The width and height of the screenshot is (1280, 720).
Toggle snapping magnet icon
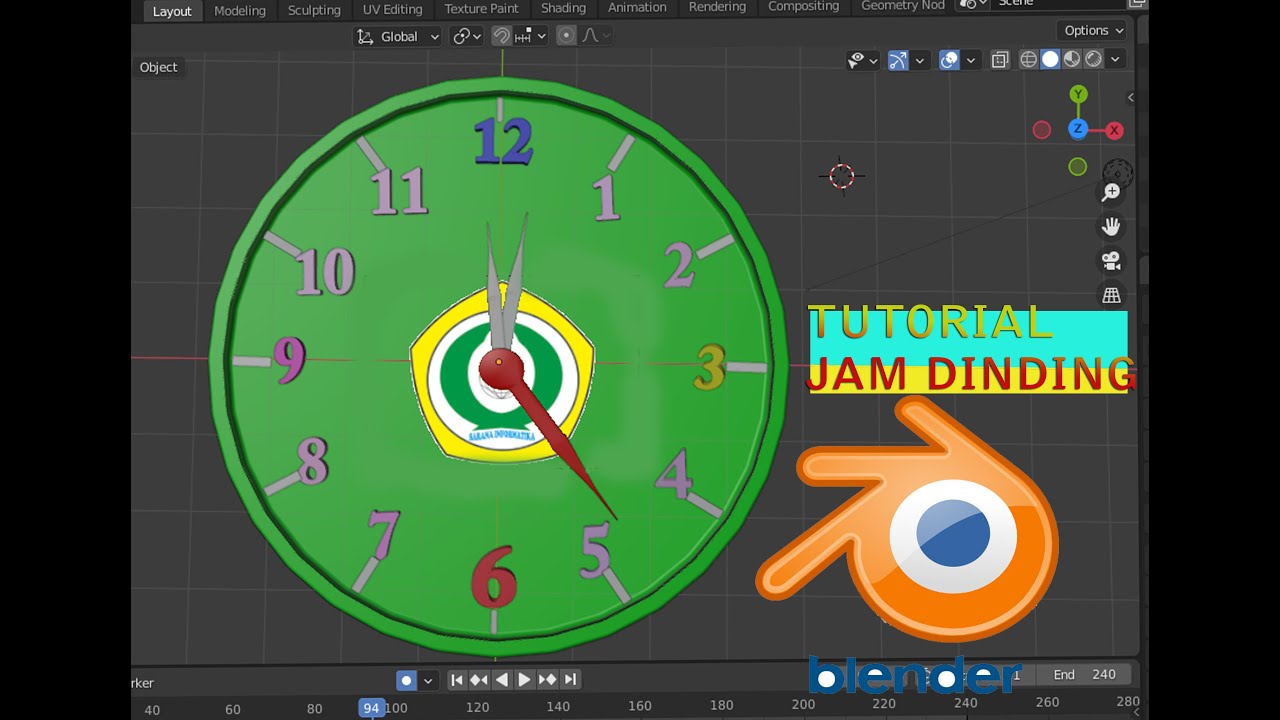point(501,36)
